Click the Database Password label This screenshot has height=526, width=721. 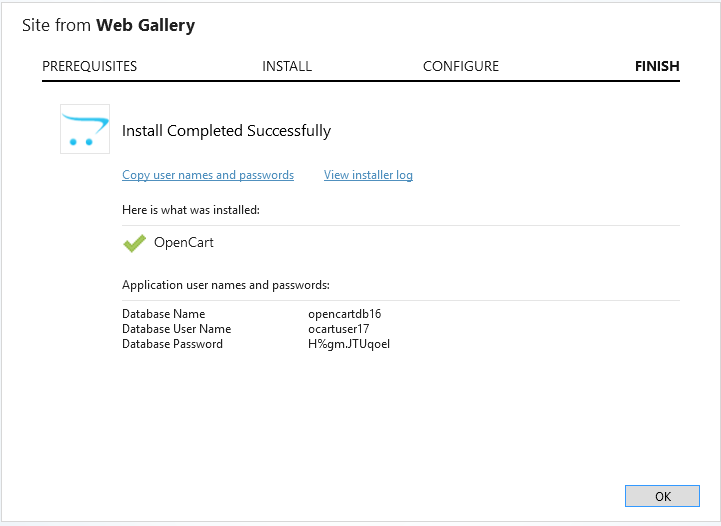(x=172, y=344)
